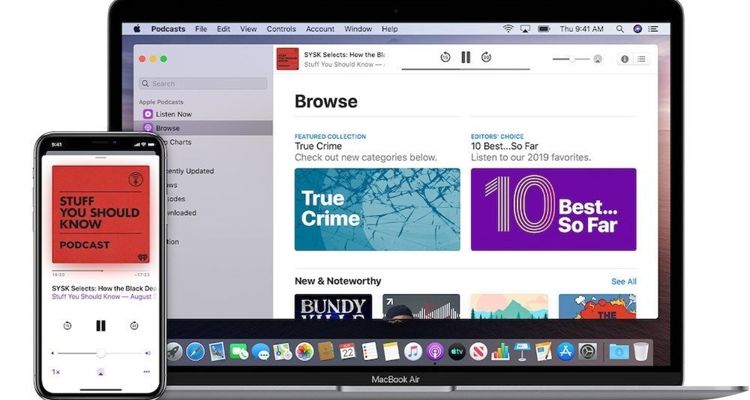Viewport: 750px width, 400px height.
Task: Launch Safari from the Mac dock
Action: [x=195, y=352]
